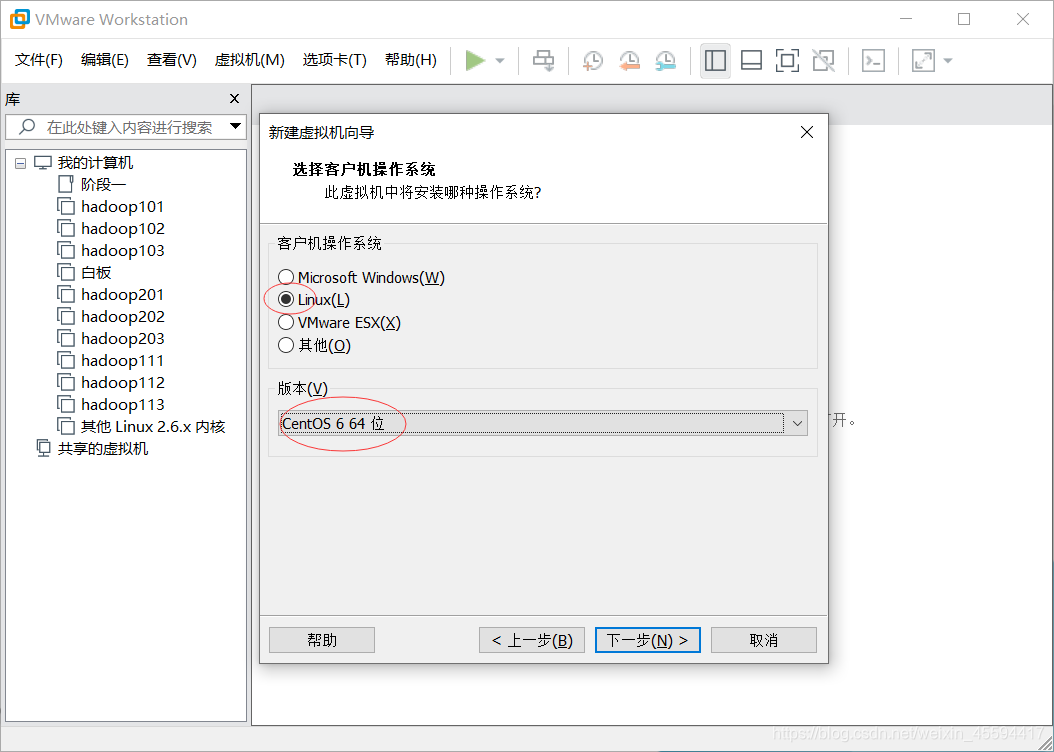The image size is (1054, 752).
Task: Select the hadoop101 virtual machine
Action: (122, 206)
